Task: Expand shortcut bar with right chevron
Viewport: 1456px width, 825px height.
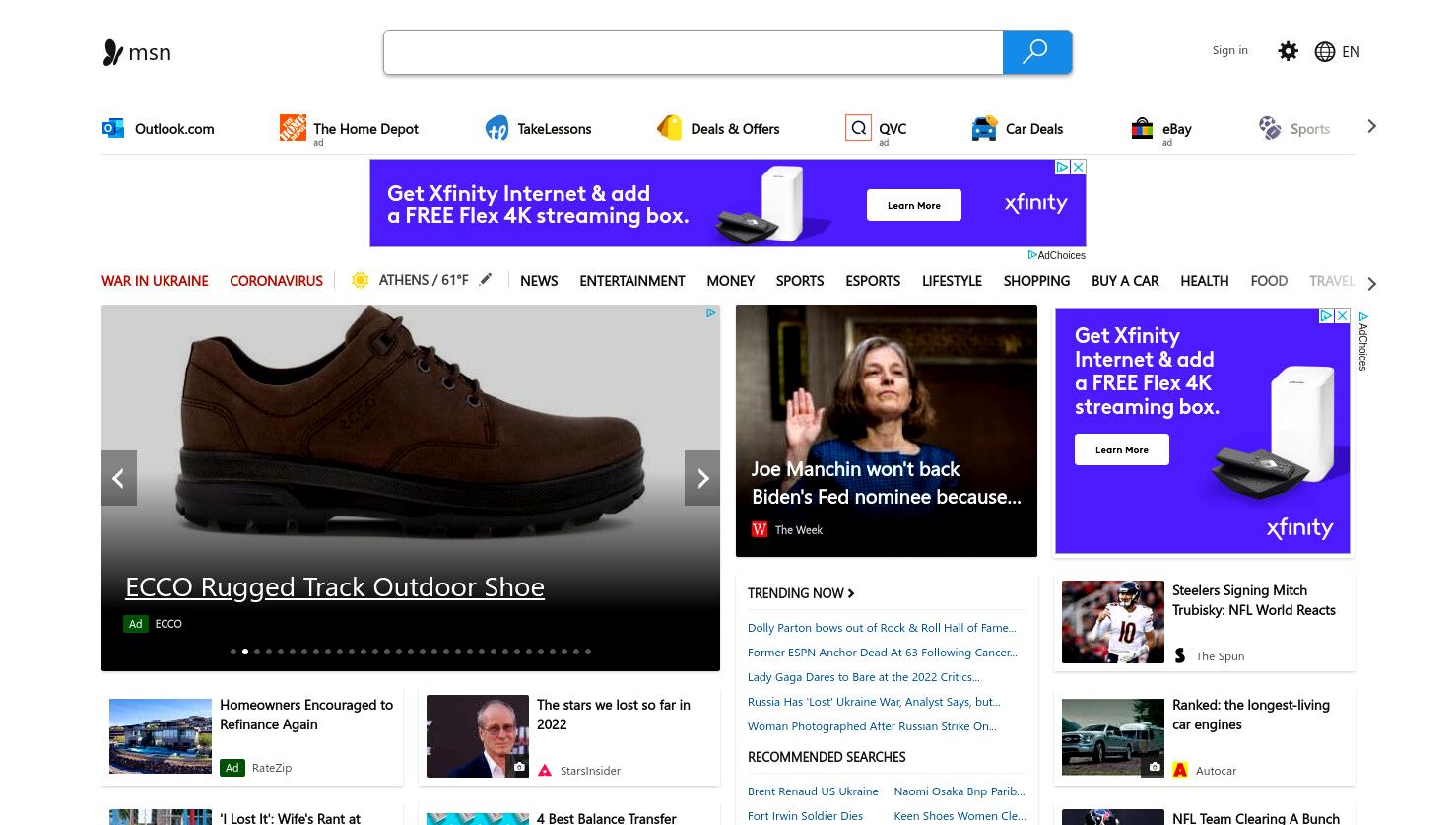Action: point(1371,127)
